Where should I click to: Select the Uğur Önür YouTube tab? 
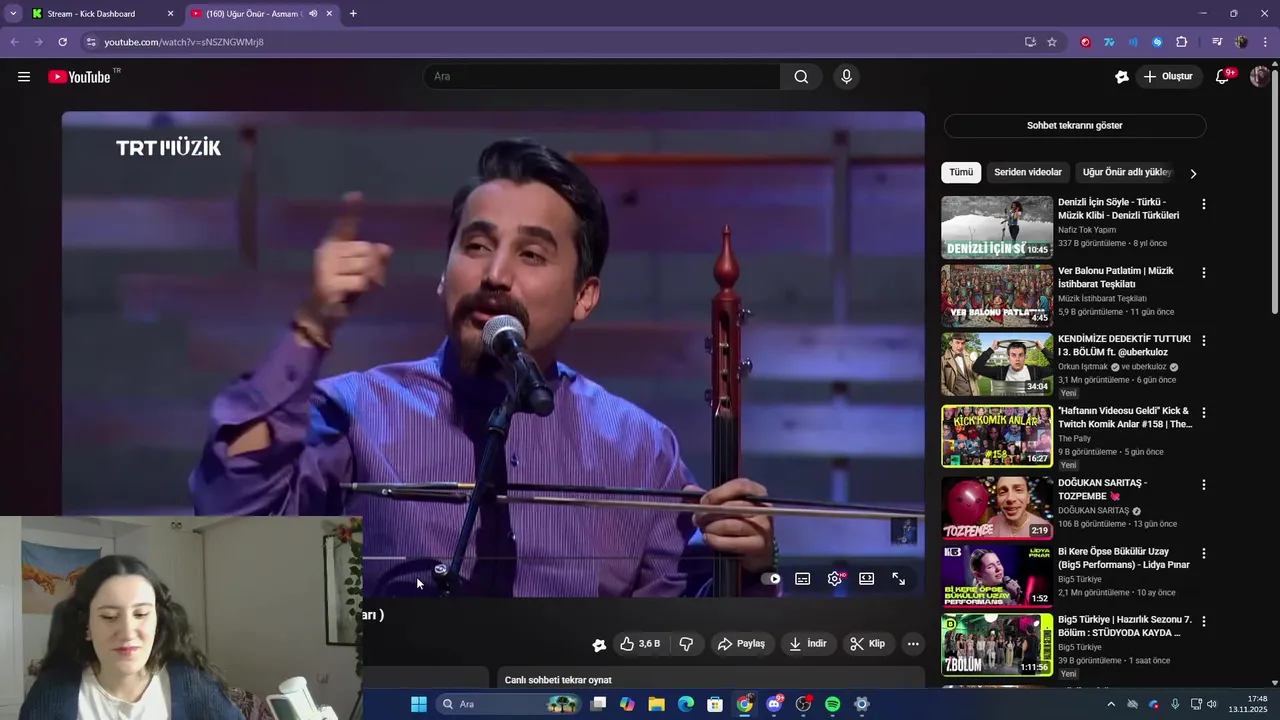pyautogui.click(x=262, y=14)
